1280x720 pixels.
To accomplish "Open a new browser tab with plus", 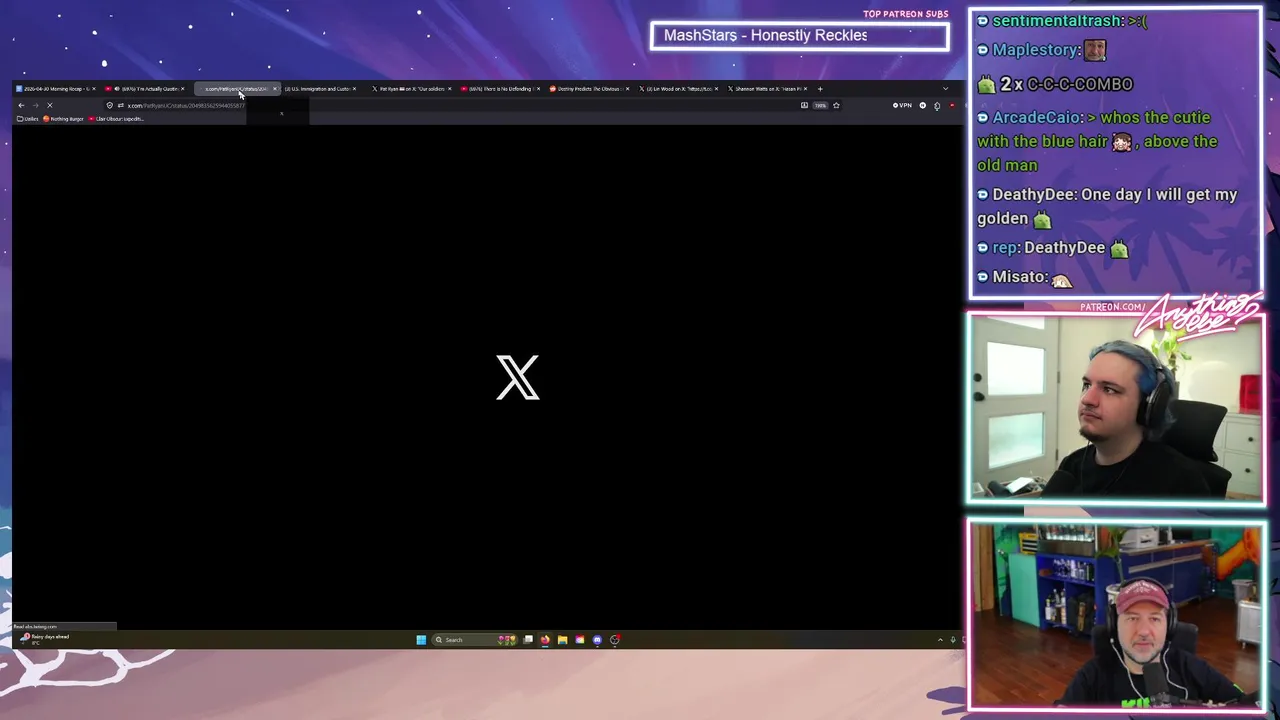I will tap(820, 89).
